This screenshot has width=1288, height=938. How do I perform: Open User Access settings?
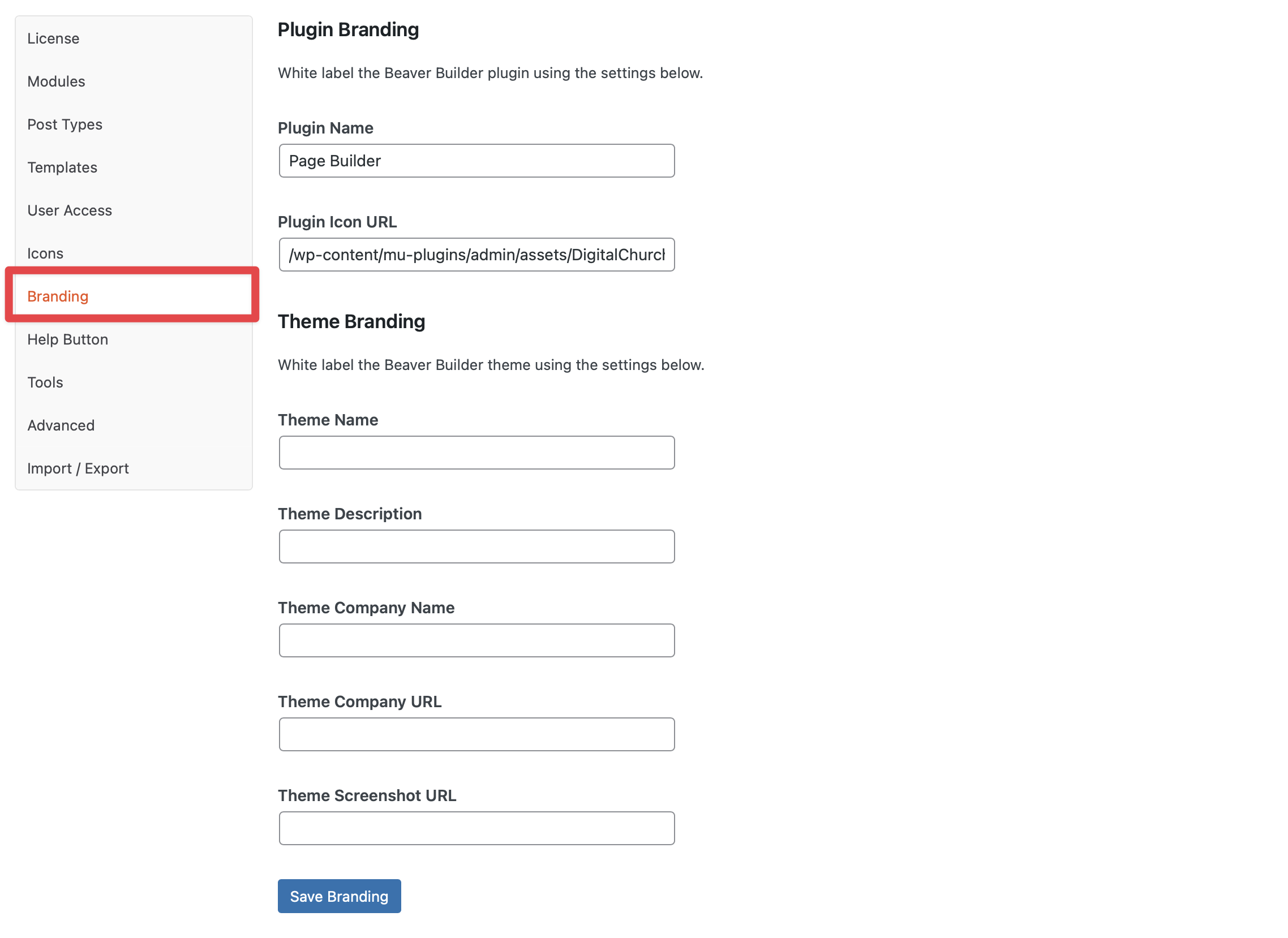click(x=70, y=210)
